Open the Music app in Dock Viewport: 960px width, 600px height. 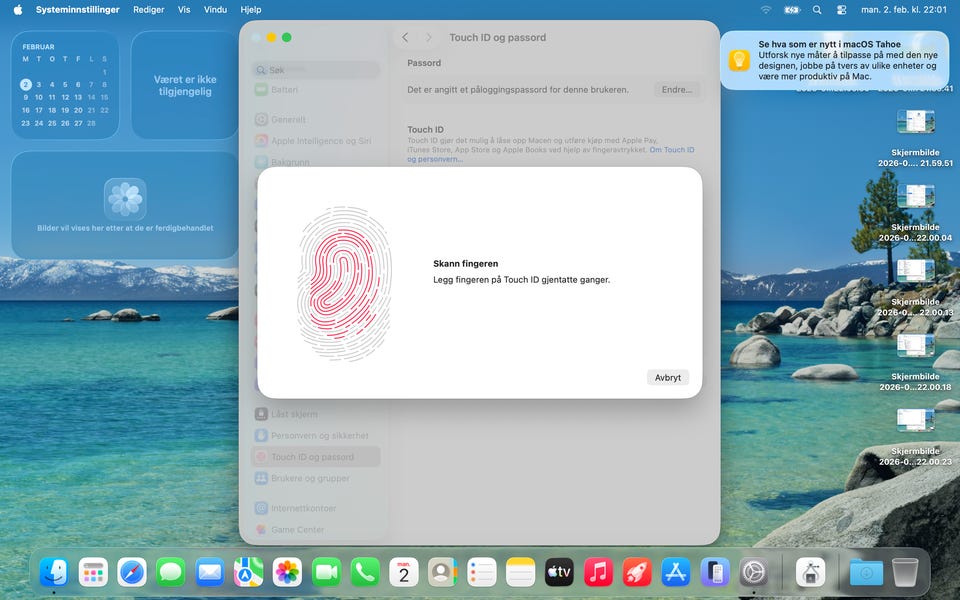(x=598, y=572)
